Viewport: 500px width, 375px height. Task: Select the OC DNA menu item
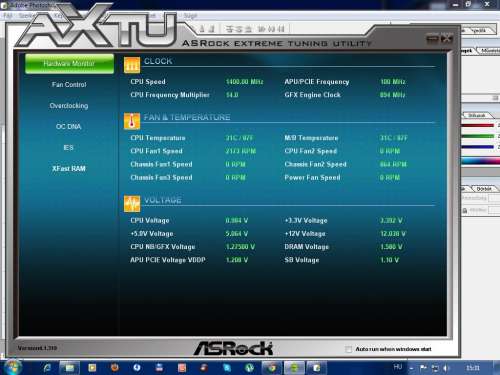69,127
